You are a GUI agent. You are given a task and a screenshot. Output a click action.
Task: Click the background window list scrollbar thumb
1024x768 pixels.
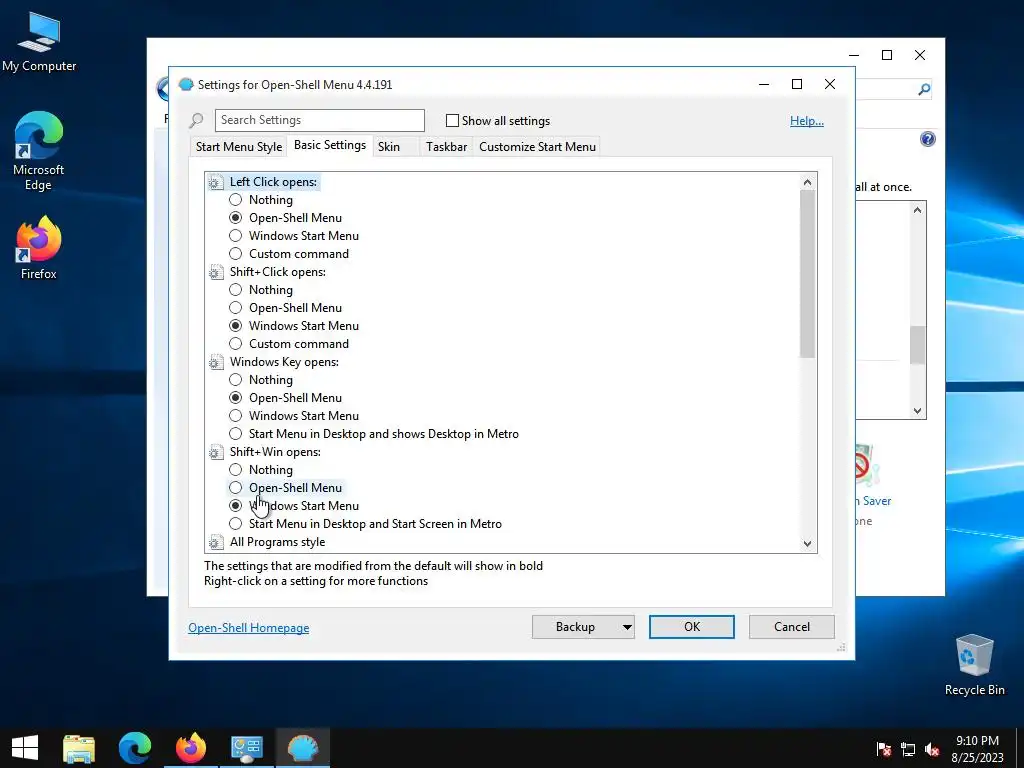pos(918,345)
